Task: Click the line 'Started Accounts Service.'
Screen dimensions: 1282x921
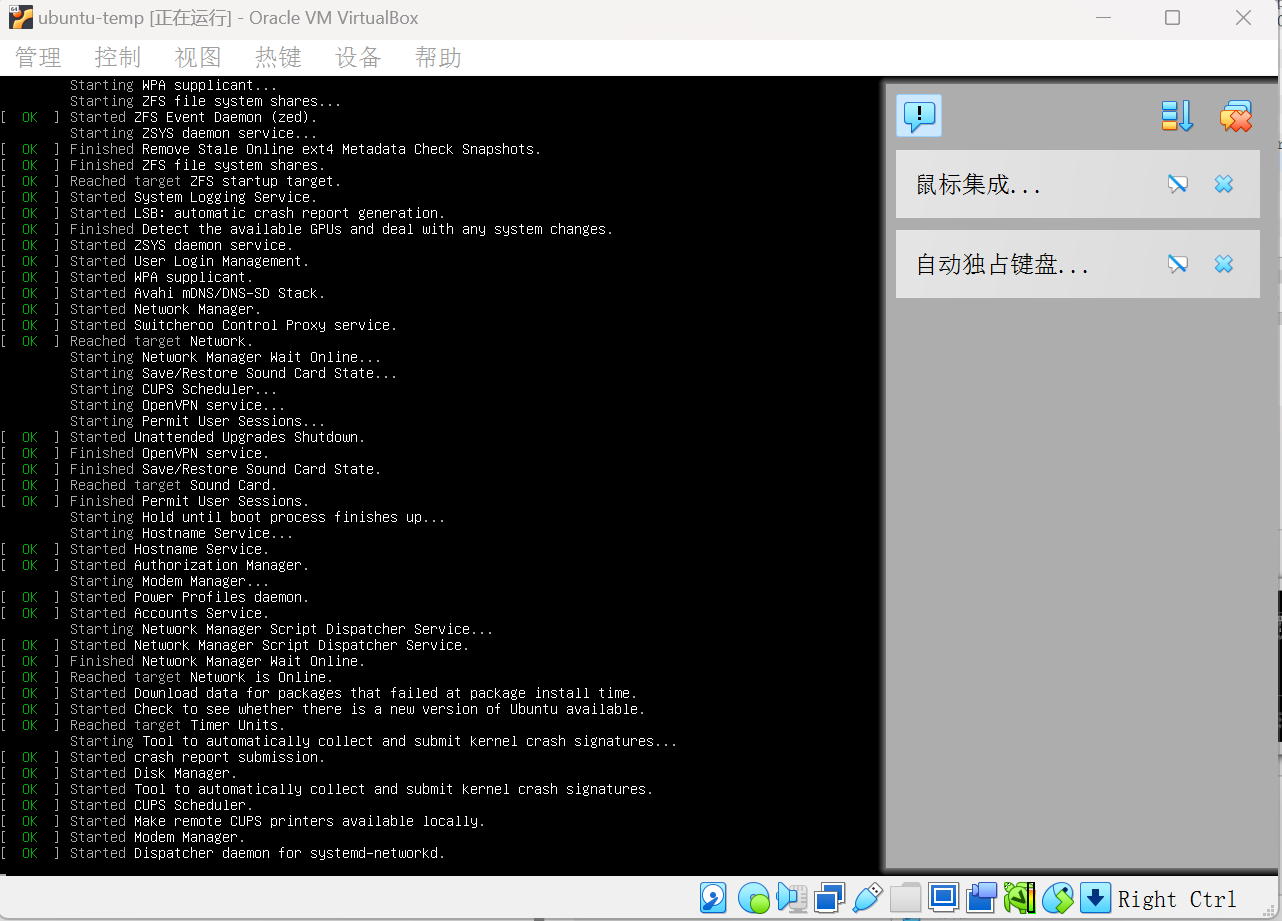Action: (x=169, y=613)
